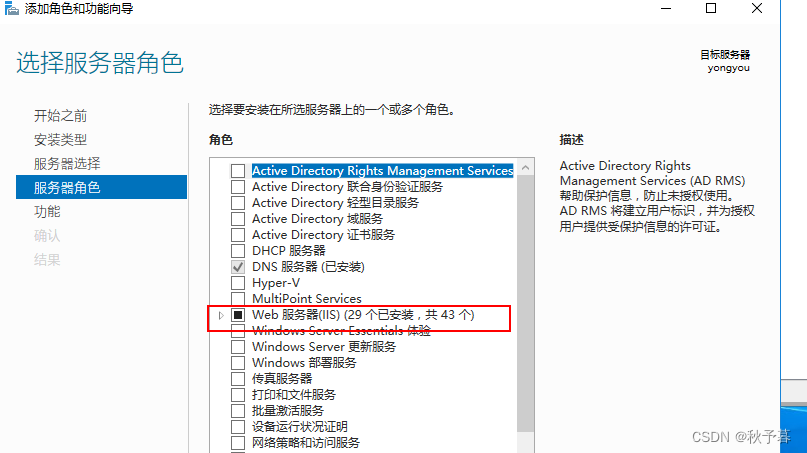This screenshot has width=807, height=453.
Task: Enable Active Directory Rights Management Services checkbox
Action: (x=238, y=171)
